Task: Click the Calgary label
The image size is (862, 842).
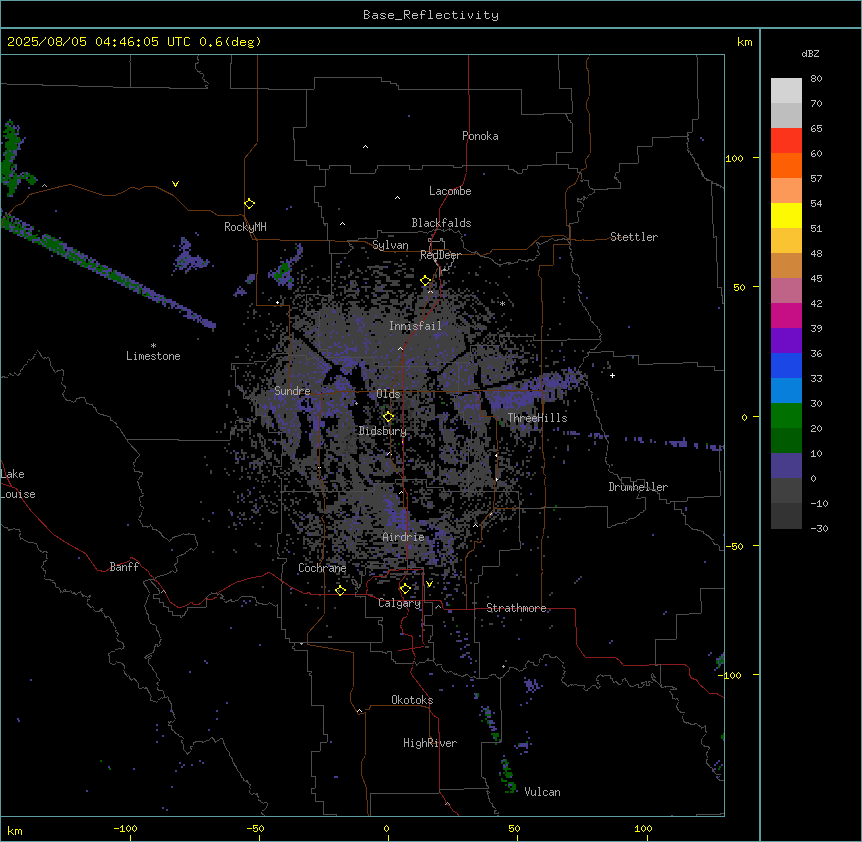Action: pyautogui.click(x=399, y=603)
